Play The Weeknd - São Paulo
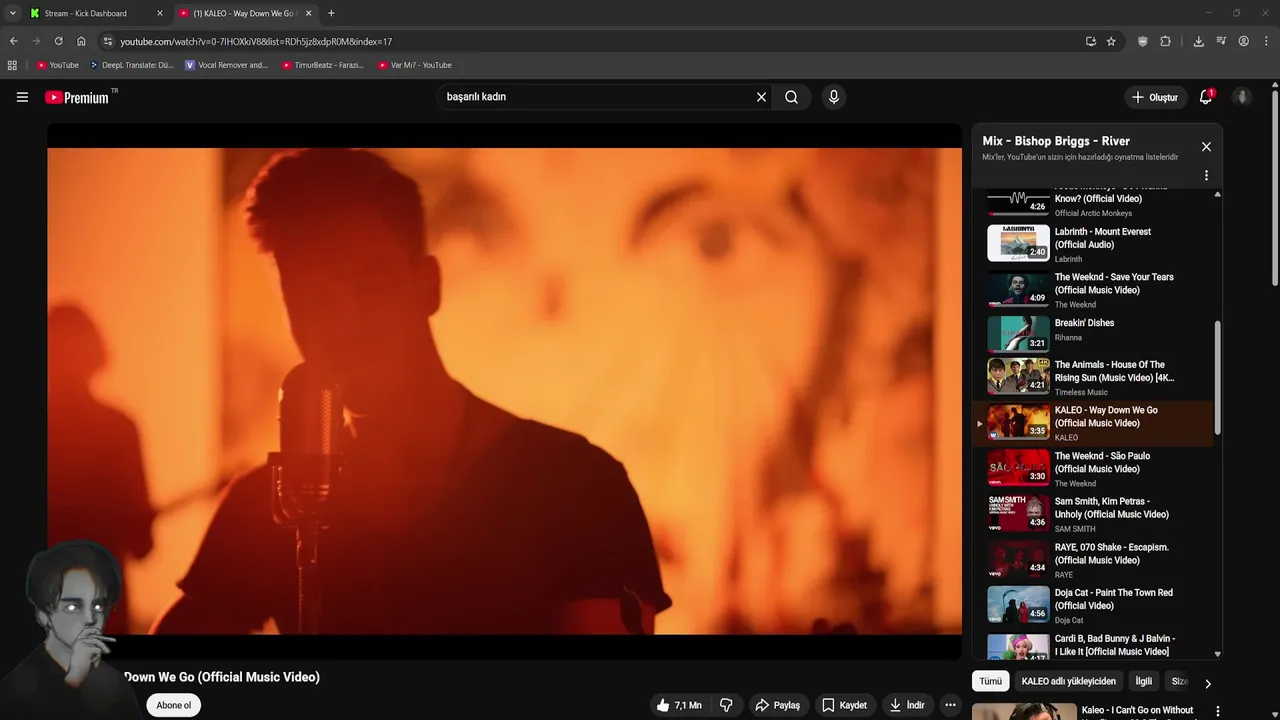The width and height of the screenshot is (1280, 720). 1092,468
